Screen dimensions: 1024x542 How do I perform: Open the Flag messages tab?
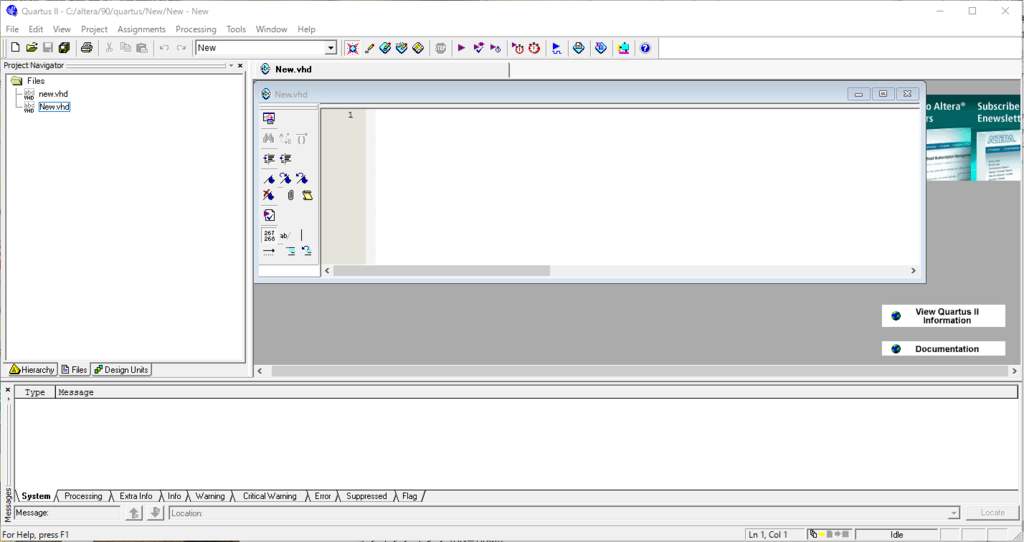pyautogui.click(x=409, y=496)
